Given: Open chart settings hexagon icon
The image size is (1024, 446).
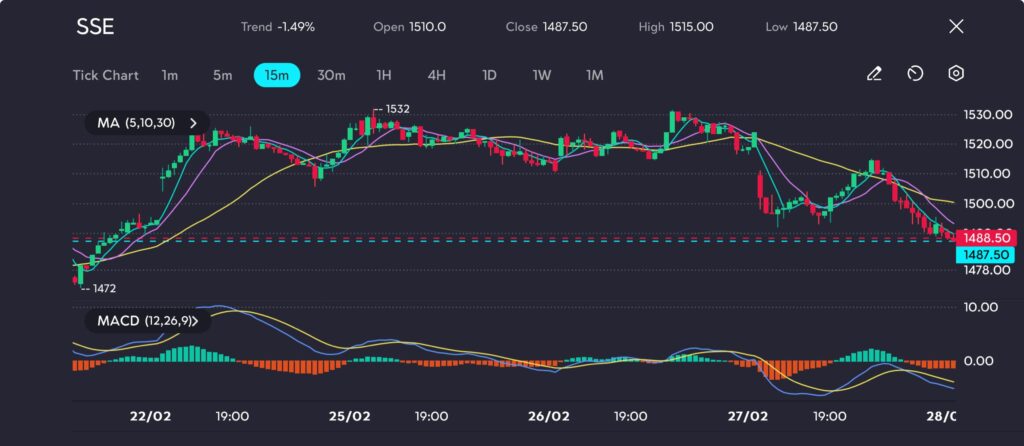Looking at the screenshot, I should click(x=956, y=74).
